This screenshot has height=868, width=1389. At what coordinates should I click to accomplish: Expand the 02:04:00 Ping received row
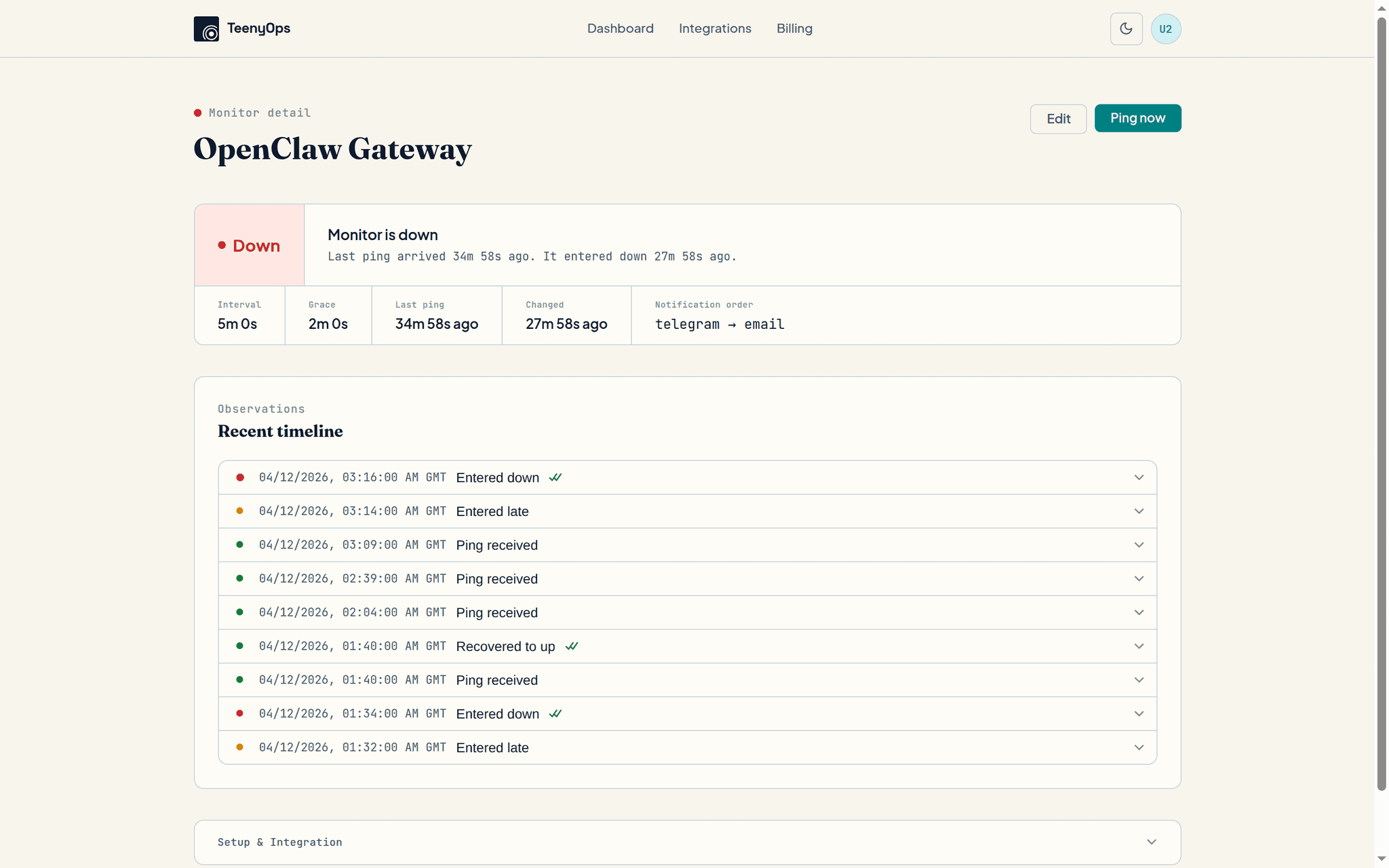coord(687,612)
